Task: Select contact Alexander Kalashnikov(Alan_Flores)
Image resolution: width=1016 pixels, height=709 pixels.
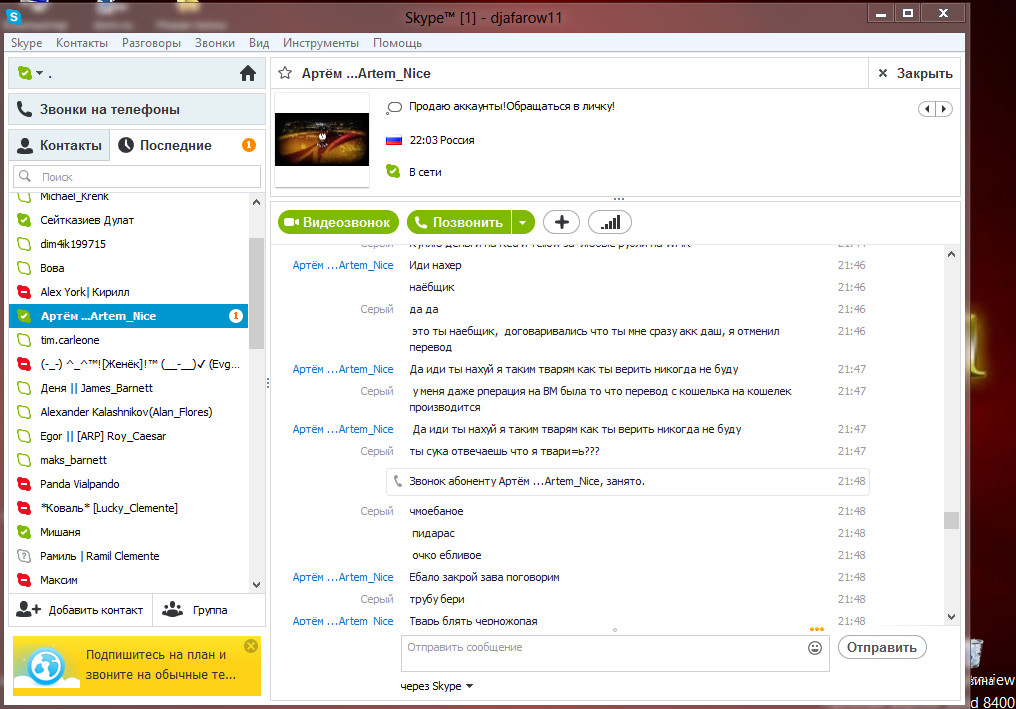Action: [128, 412]
